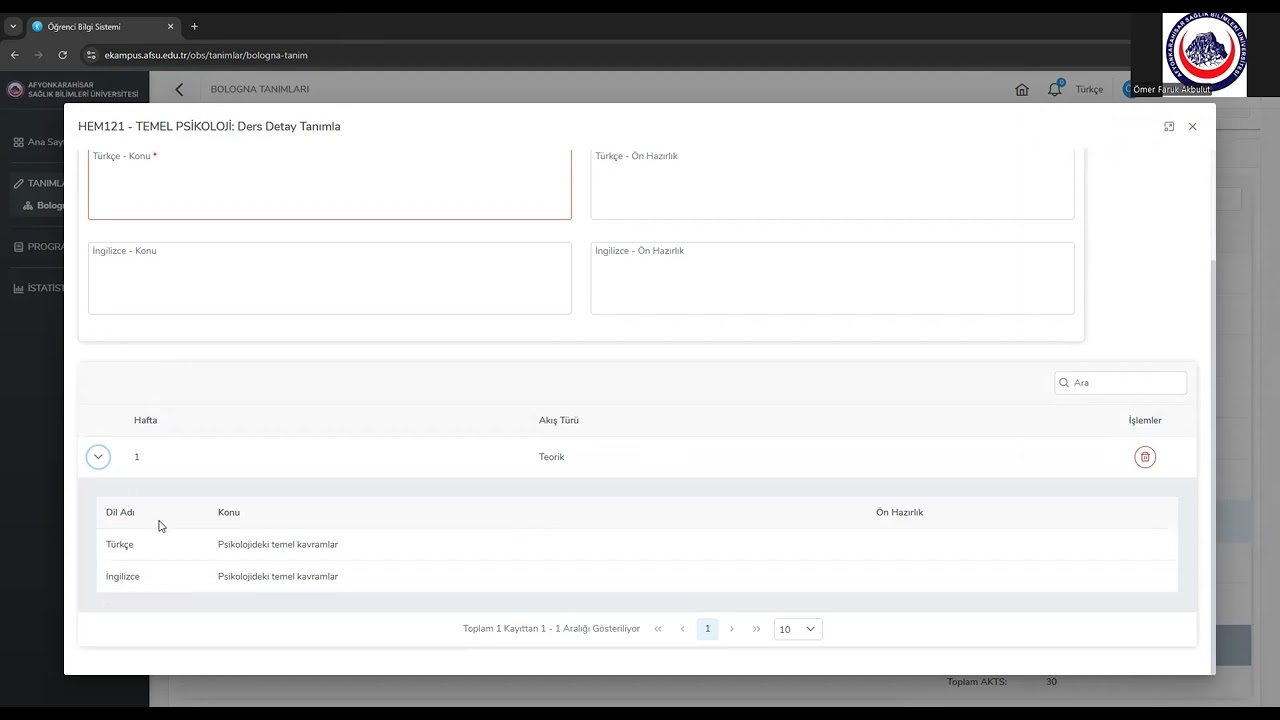Select Türkçe row's Psikolojideki temel kavramlar text
The width and height of the screenshot is (1280, 720).
278,545
